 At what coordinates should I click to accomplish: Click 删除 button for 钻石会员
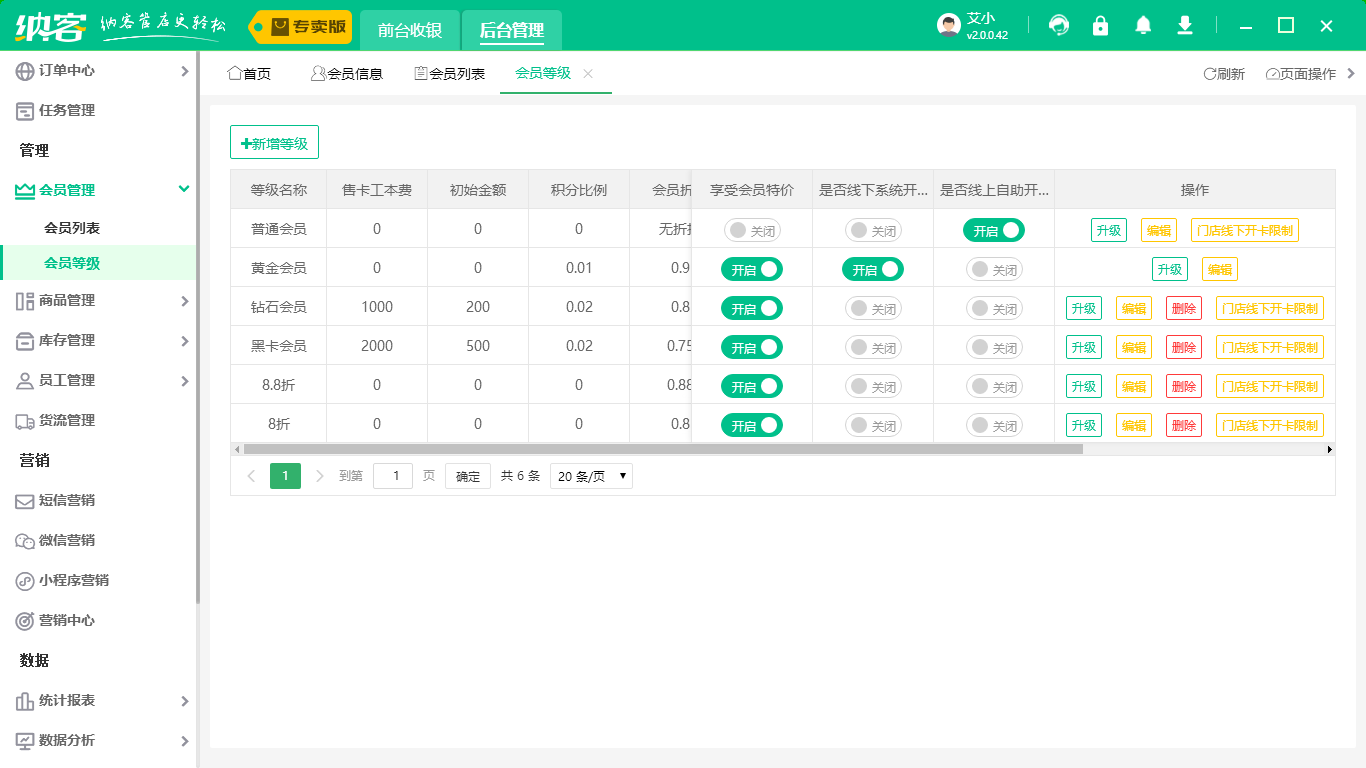(x=1183, y=308)
